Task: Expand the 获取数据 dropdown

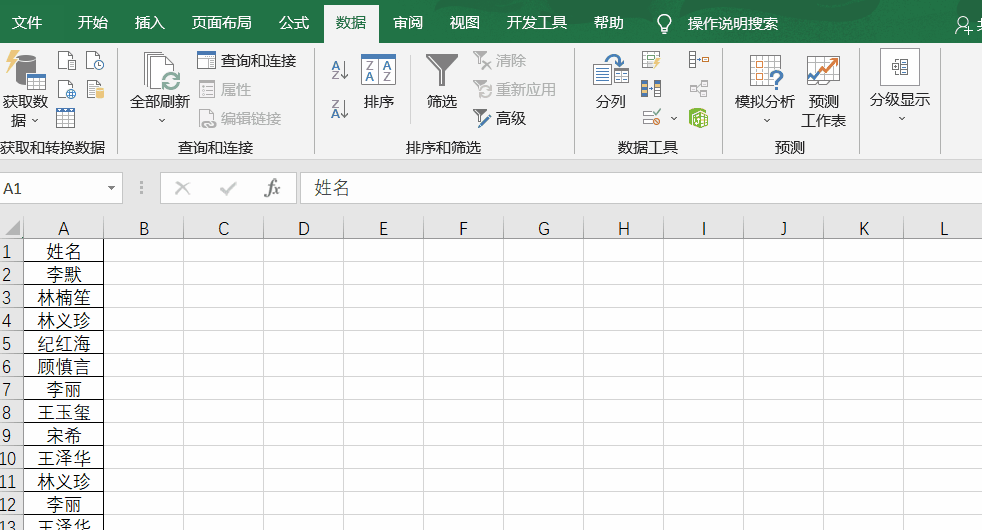Action: click(25, 110)
